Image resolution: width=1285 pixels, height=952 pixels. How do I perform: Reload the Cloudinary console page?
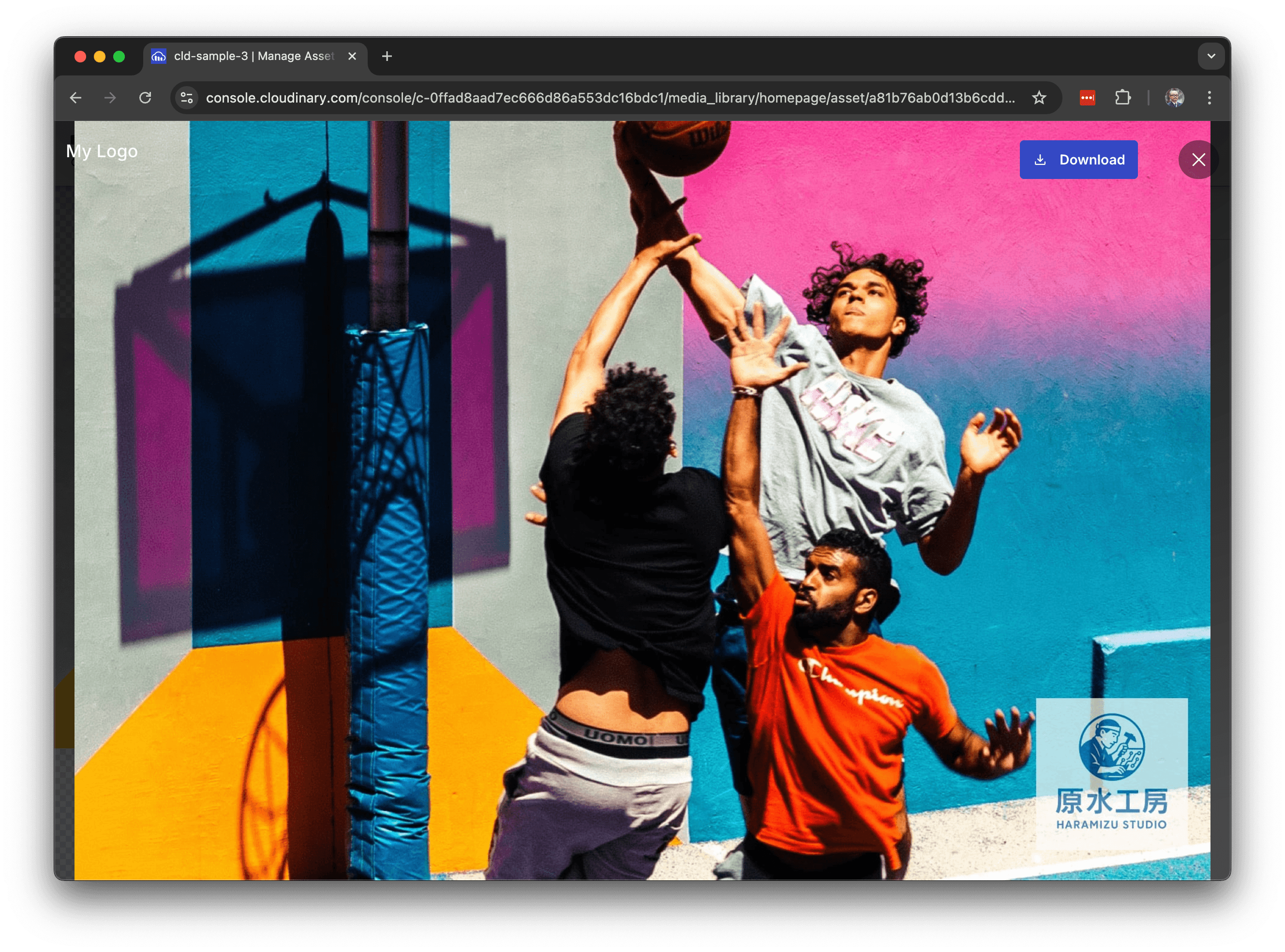145,98
